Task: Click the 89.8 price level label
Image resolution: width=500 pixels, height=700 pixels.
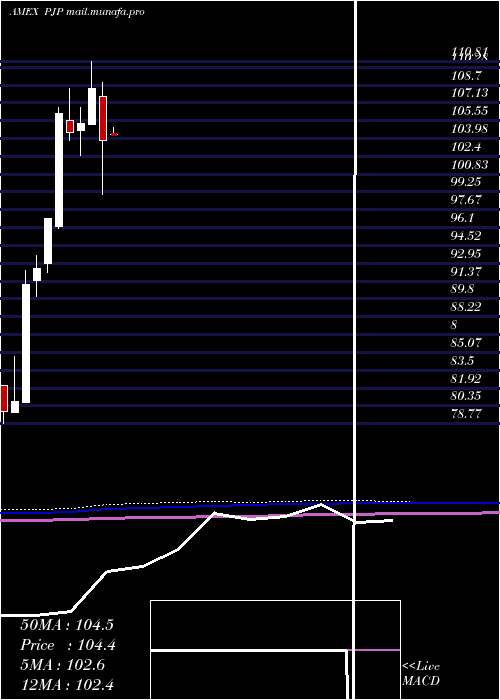Action: 462,289
